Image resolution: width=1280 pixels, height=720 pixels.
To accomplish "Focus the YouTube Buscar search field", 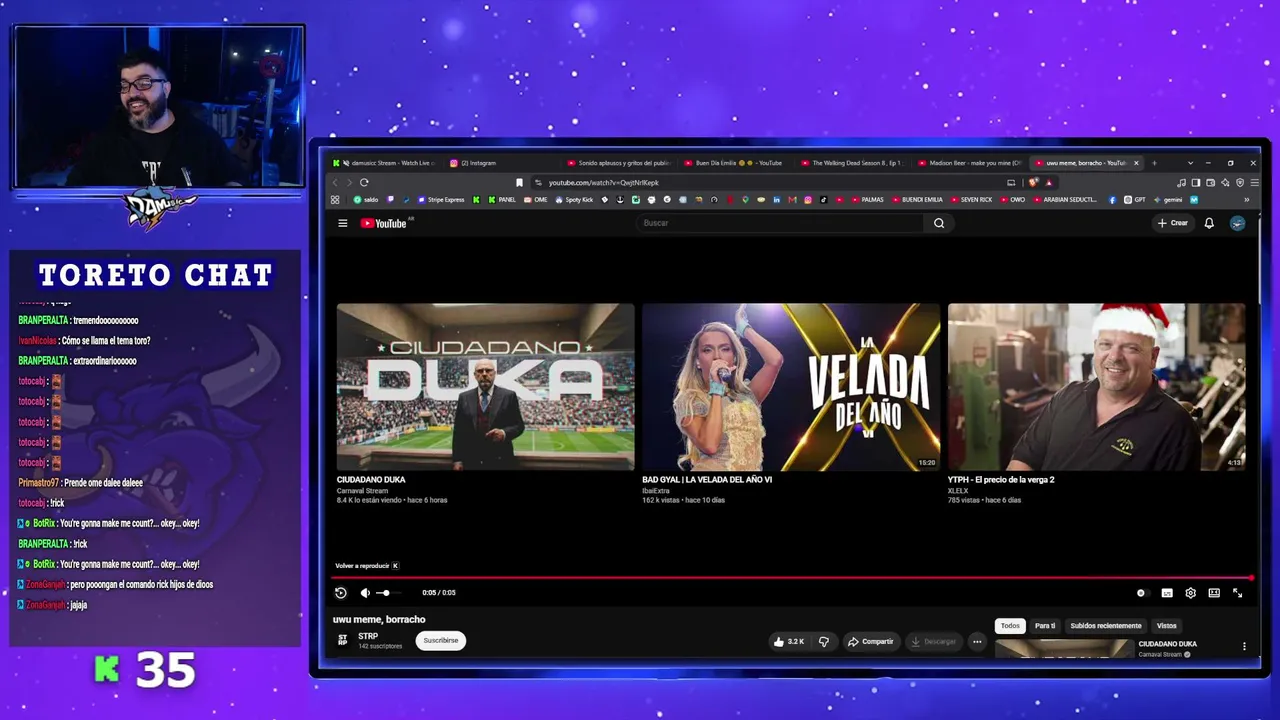I will pyautogui.click(x=781, y=223).
